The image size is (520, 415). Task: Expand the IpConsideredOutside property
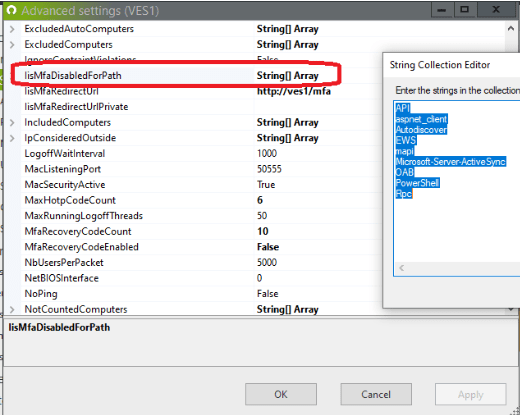[12, 138]
